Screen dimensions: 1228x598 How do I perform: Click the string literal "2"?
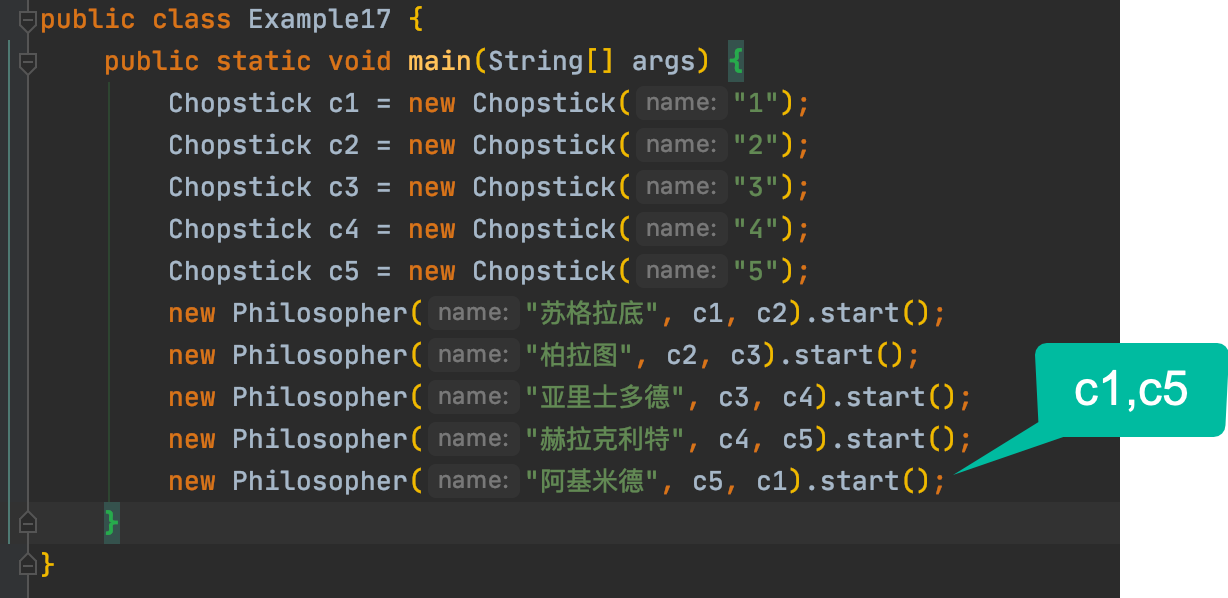757,145
